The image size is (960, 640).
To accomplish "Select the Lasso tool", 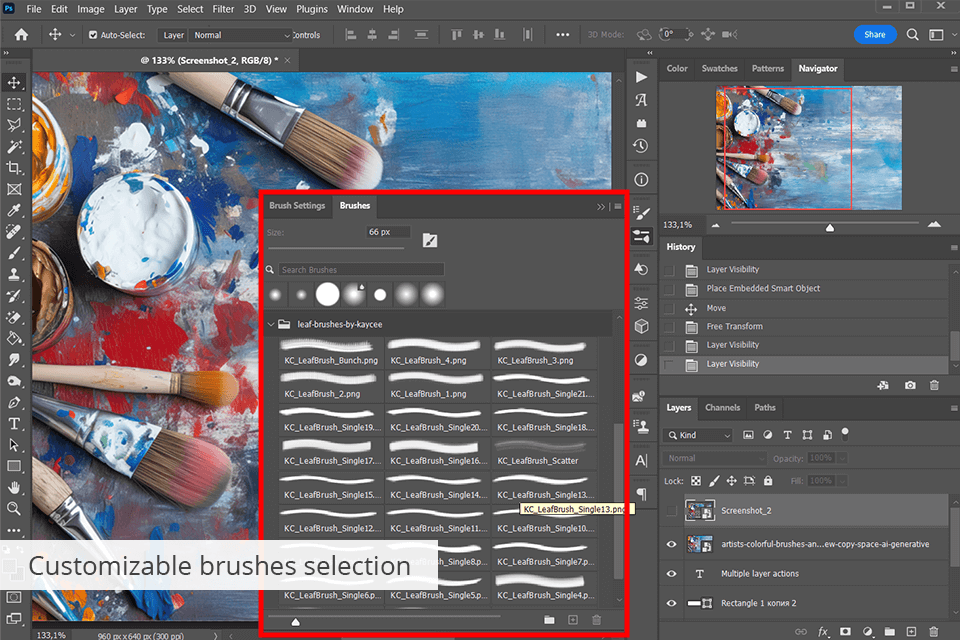I will [x=13, y=125].
